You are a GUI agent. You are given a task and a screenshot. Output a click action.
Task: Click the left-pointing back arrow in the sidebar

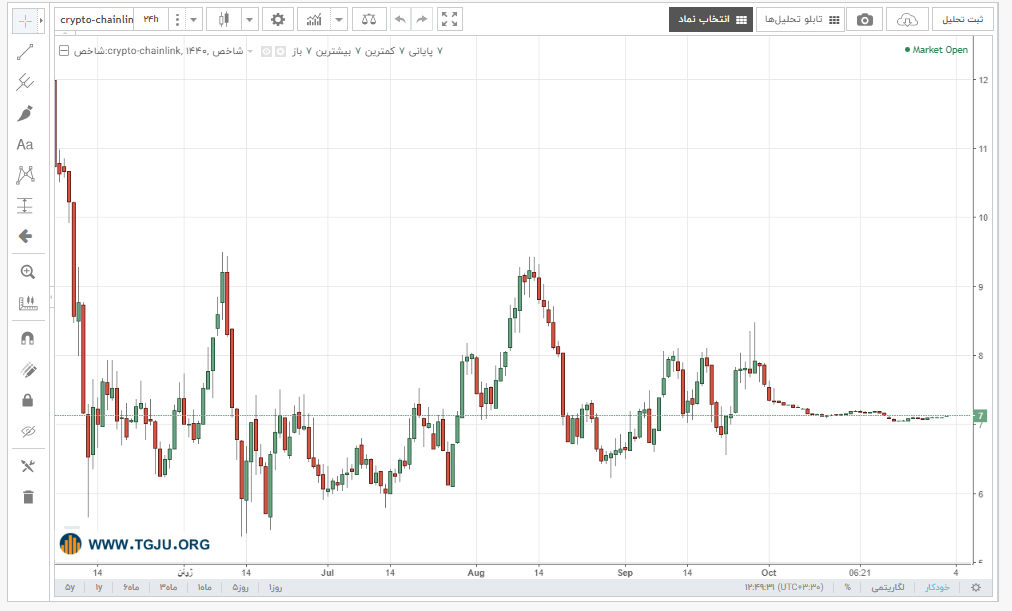[25, 236]
